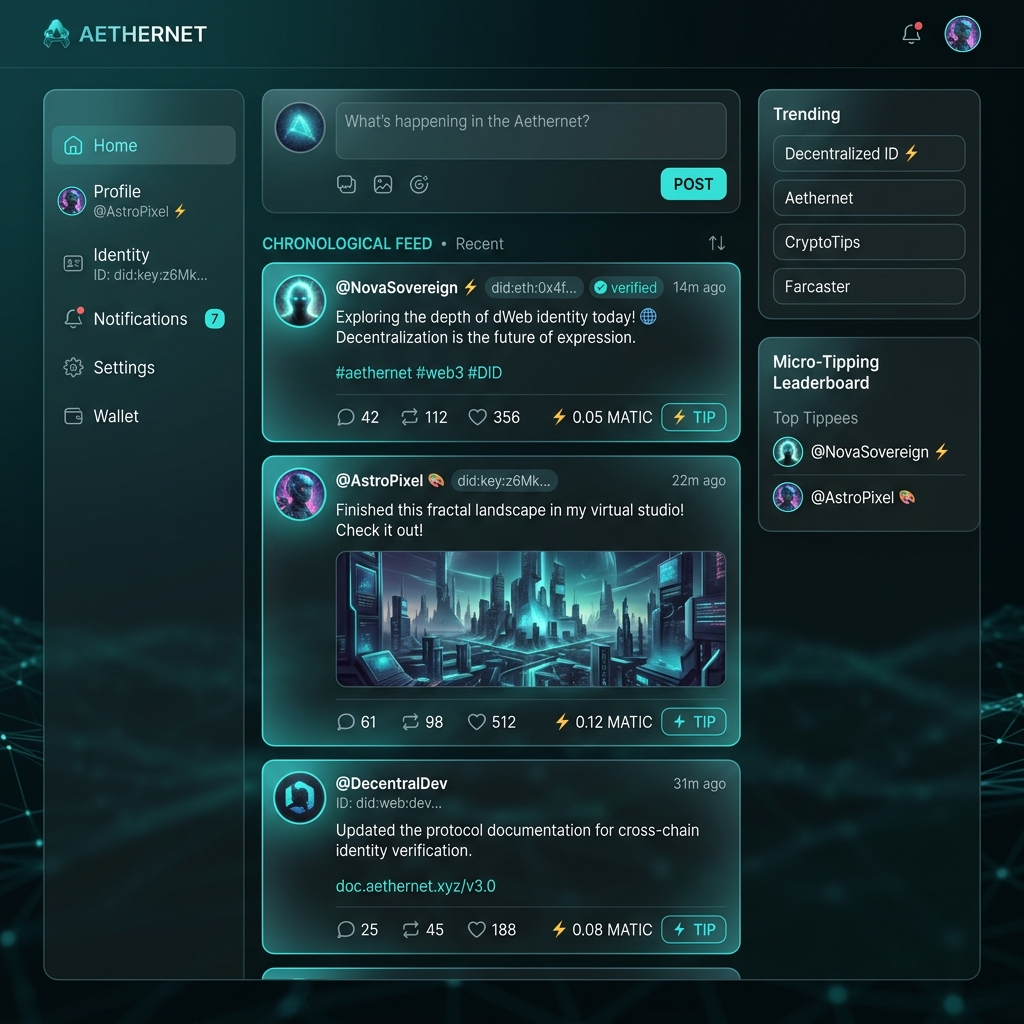Click the fractal landscape image thumbnail
The image size is (1024, 1024).
click(x=531, y=618)
